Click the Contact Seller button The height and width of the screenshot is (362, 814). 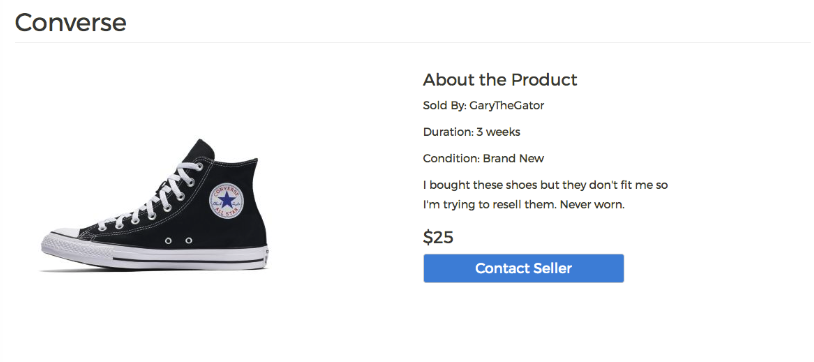pyautogui.click(x=523, y=268)
